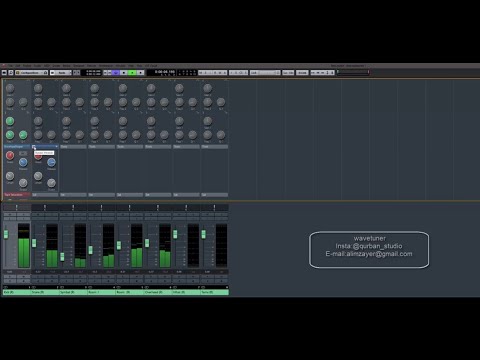Mute the Overhead channel
Viewport: 480px width, 360px height.
(151, 214)
